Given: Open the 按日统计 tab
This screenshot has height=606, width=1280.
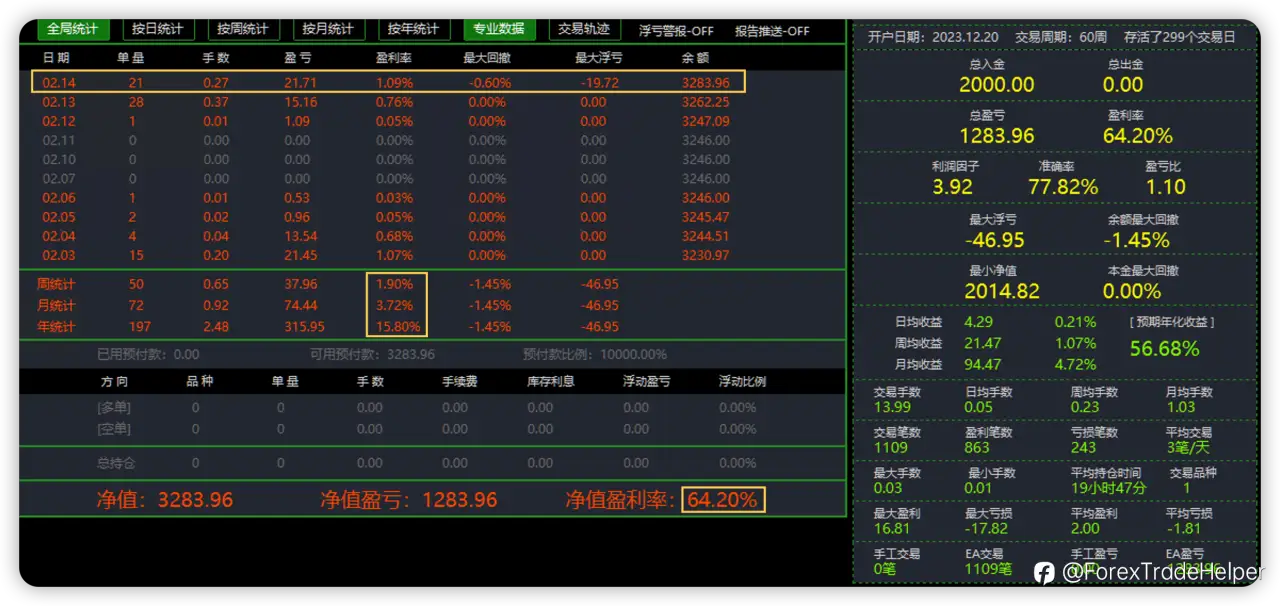Looking at the screenshot, I should [x=158, y=29].
